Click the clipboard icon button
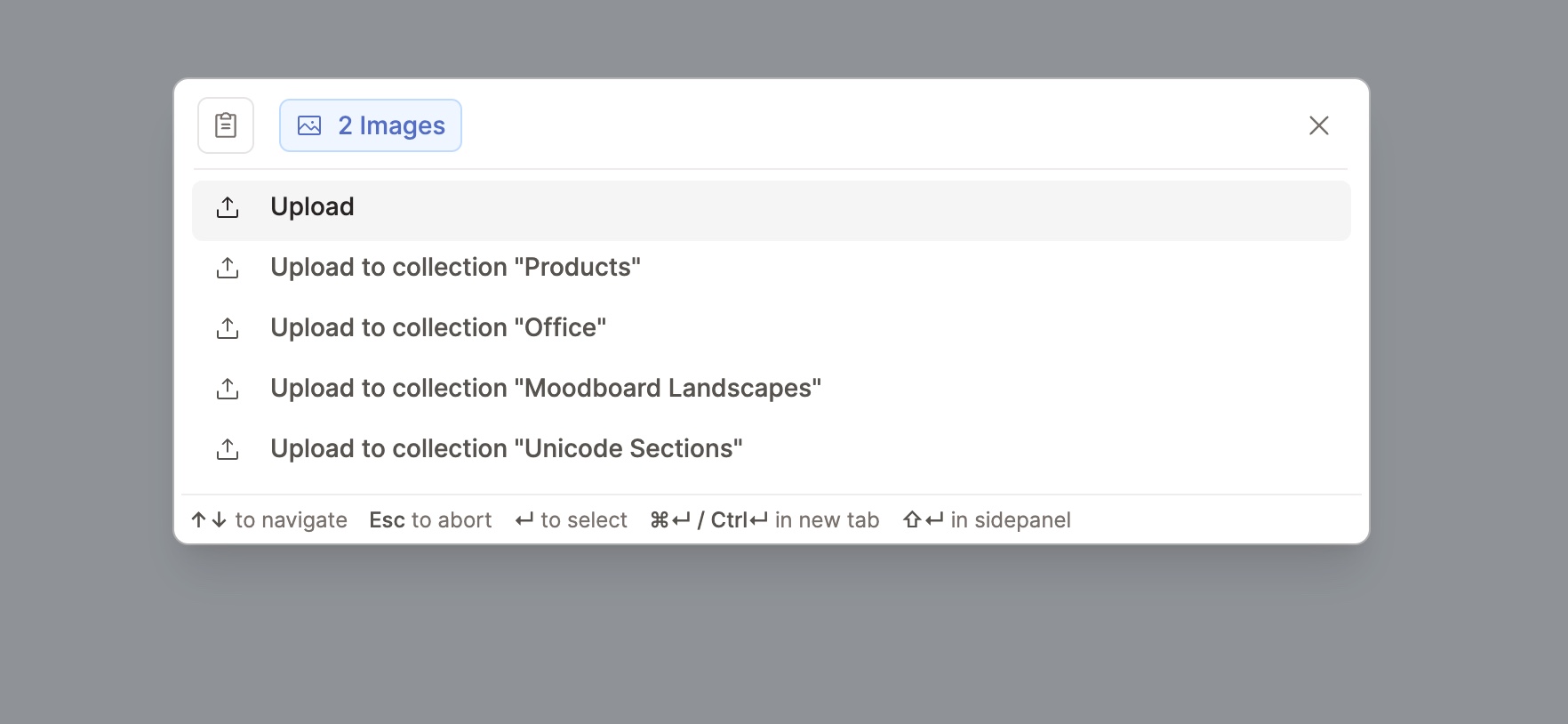The width and height of the screenshot is (1568, 724). click(x=226, y=125)
